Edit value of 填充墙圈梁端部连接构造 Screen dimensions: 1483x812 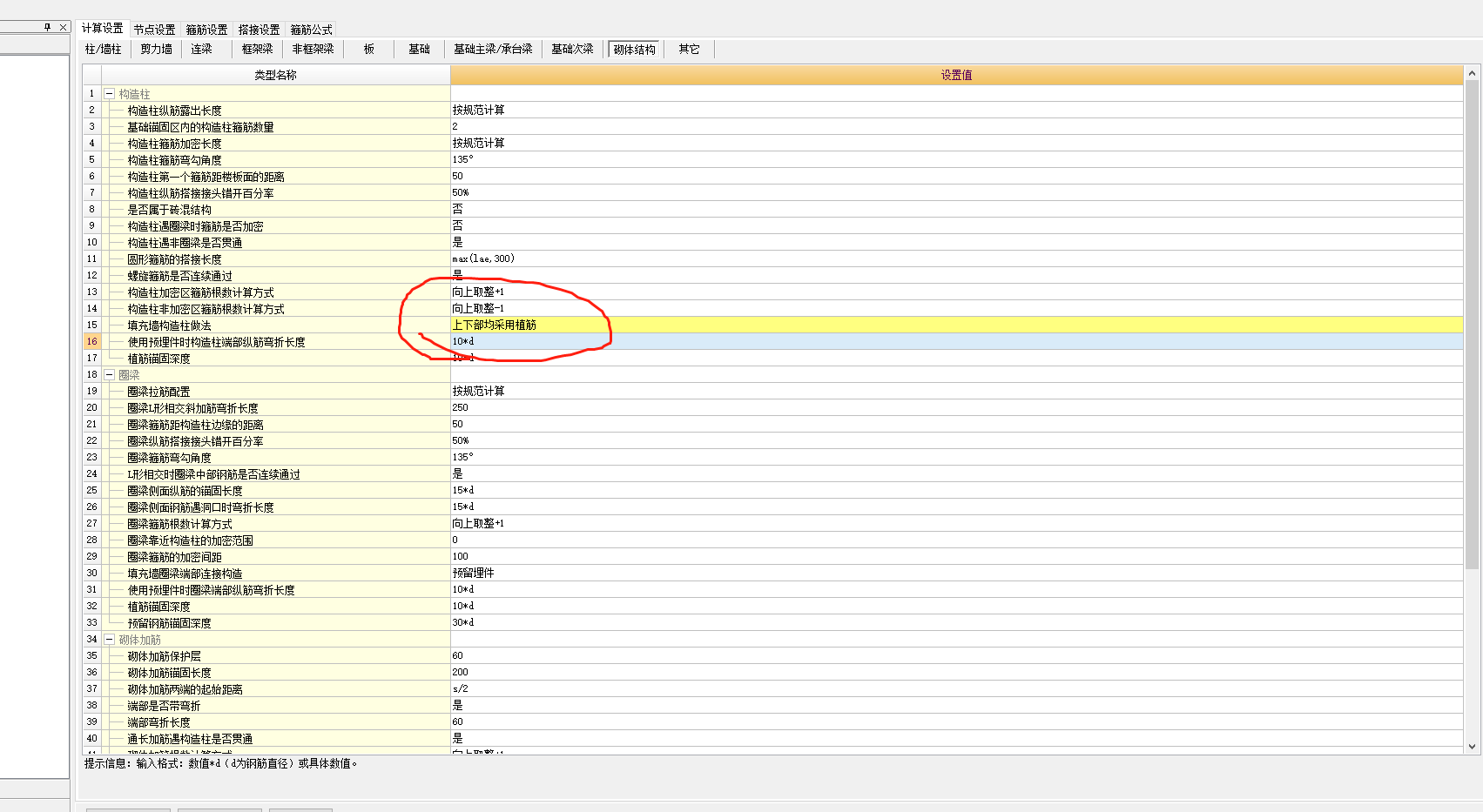point(956,574)
